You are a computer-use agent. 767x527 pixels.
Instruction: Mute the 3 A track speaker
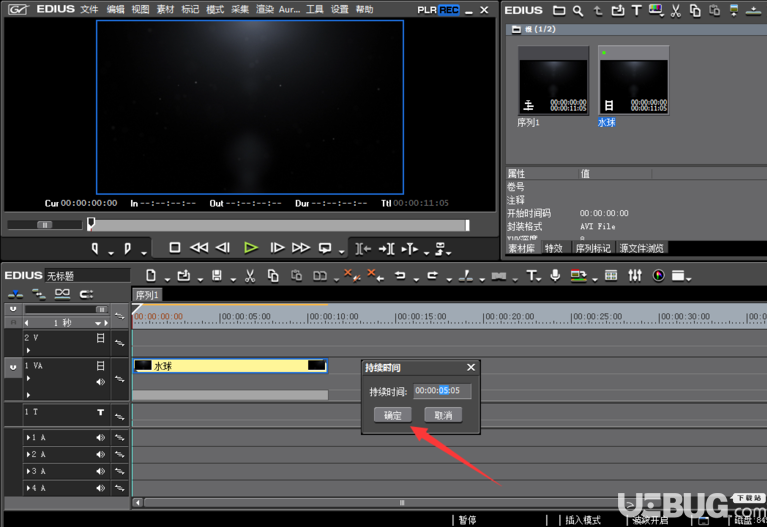pyautogui.click(x=100, y=471)
